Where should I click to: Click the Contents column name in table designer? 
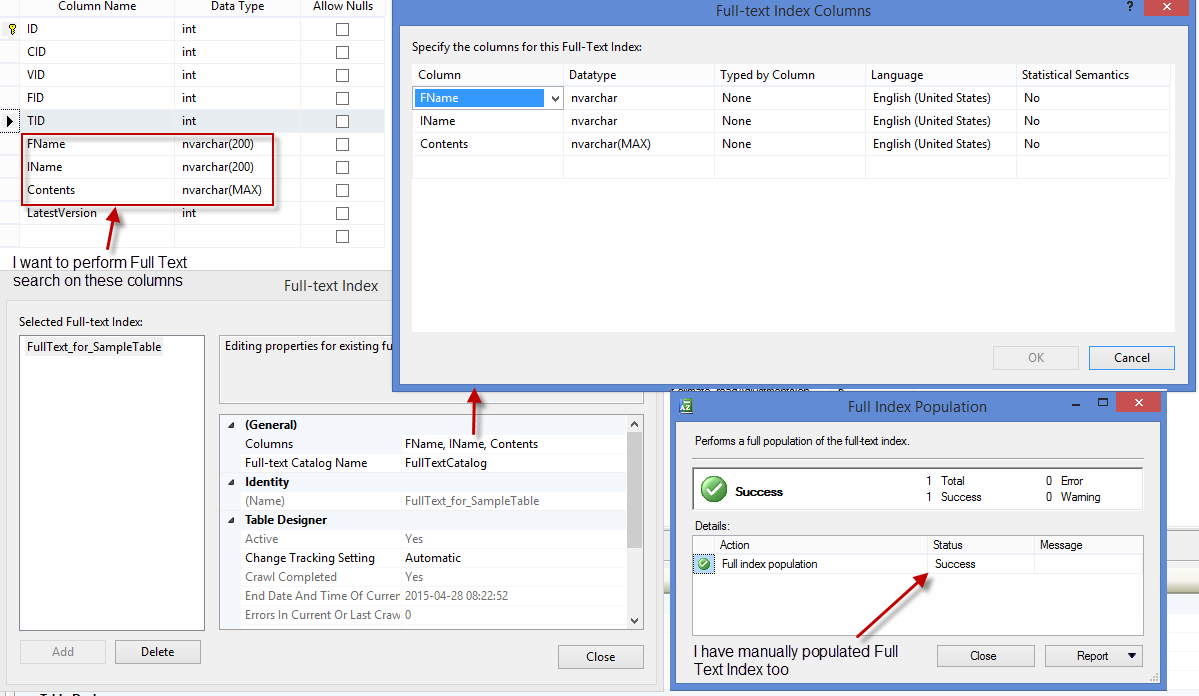(x=51, y=190)
